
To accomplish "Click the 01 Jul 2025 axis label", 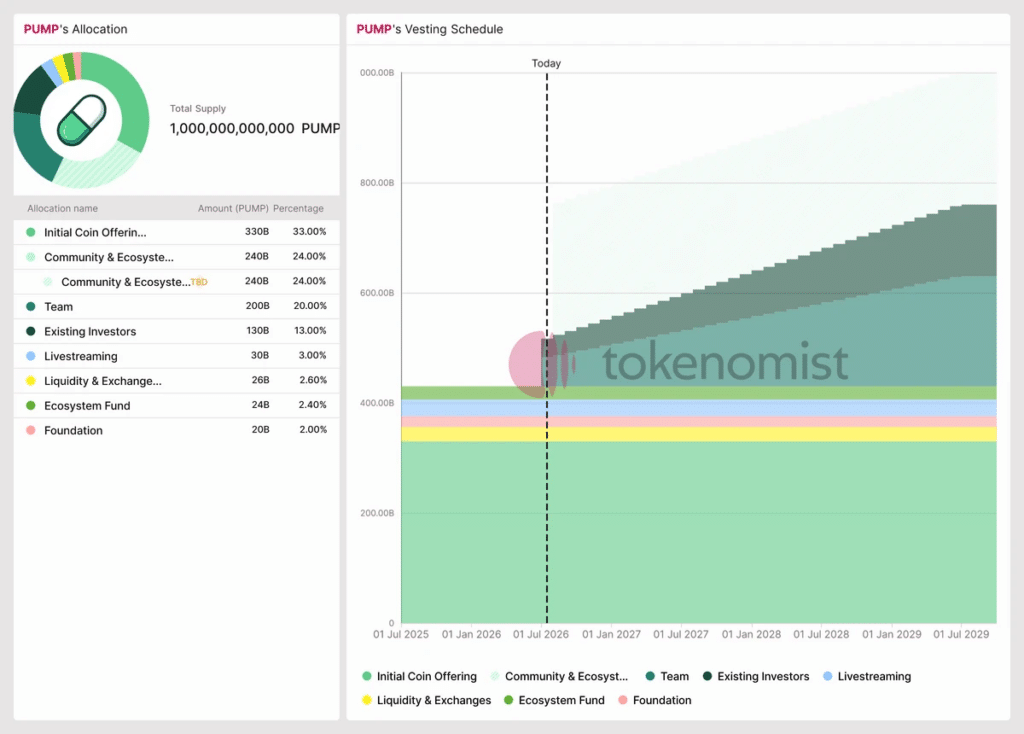I will (x=401, y=634).
